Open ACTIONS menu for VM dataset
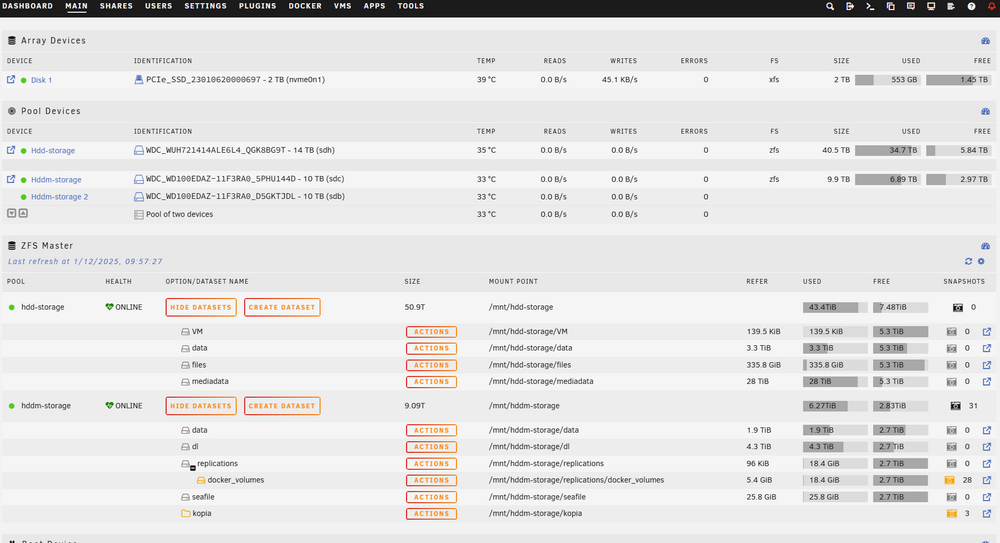Viewport: 1000px width, 543px height. click(x=431, y=332)
